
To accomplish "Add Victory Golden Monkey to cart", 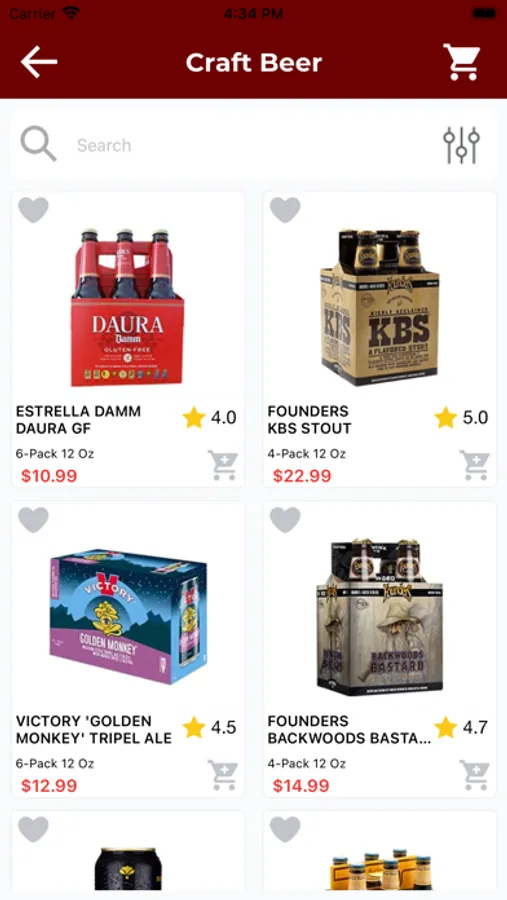I will 223,775.
